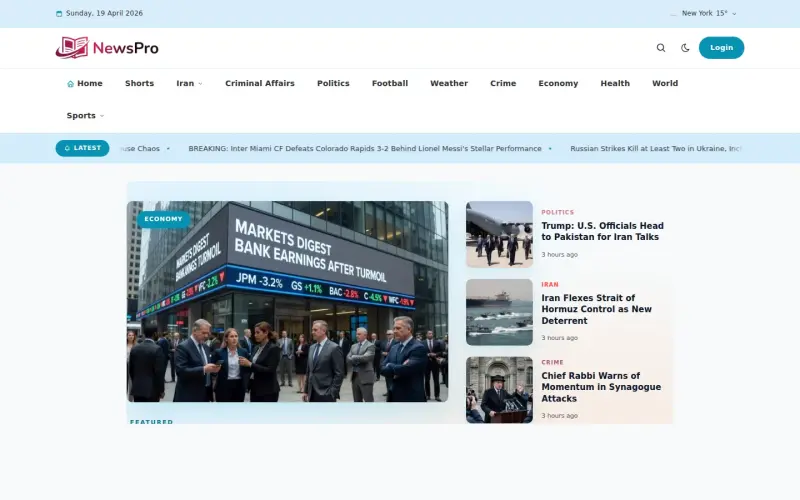800x500 pixels.
Task: Open the NewsPro logo homepage
Action: point(107,48)
